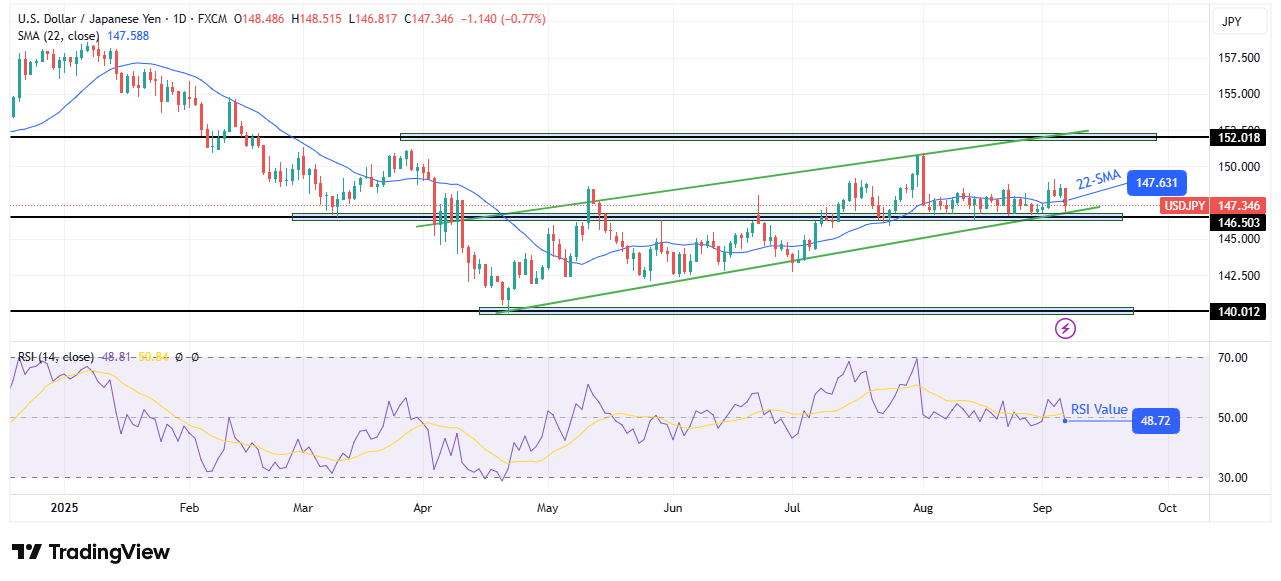Screen dimensions: 1281x581
Task: Click the 152.018 resistance price label
Action: 1237,138
